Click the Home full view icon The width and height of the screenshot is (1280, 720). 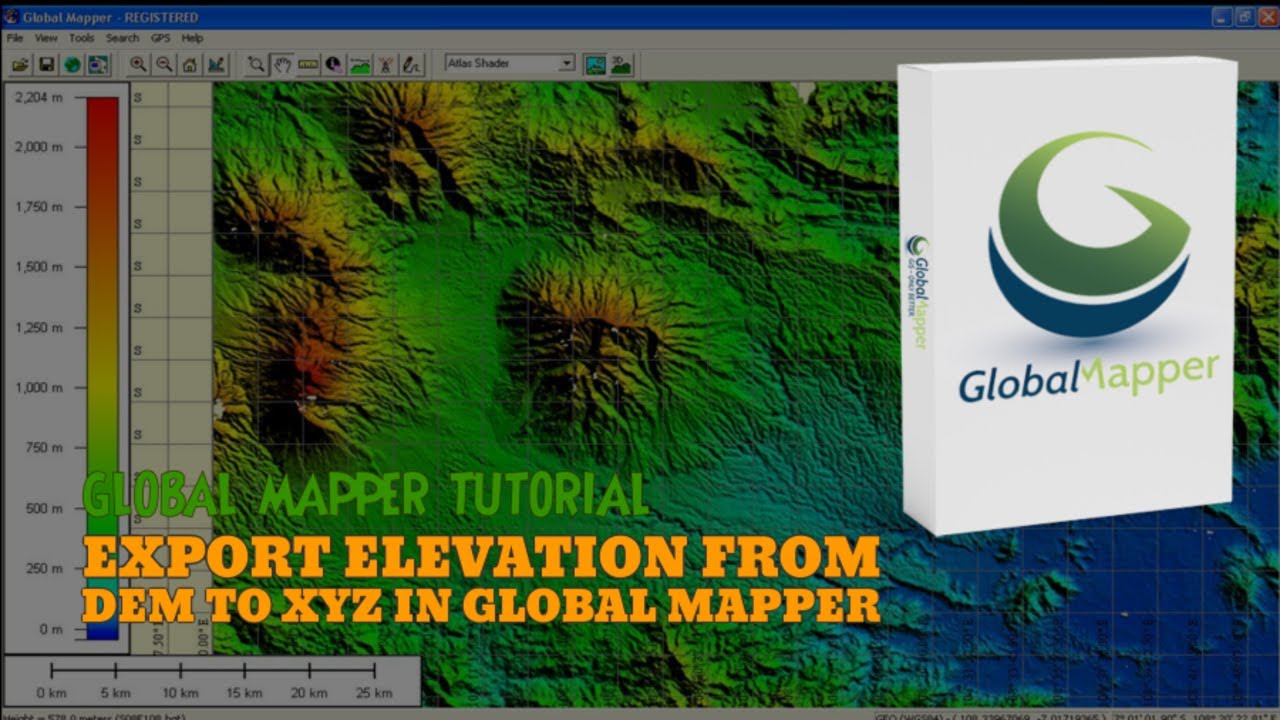[x=190, y=64]
